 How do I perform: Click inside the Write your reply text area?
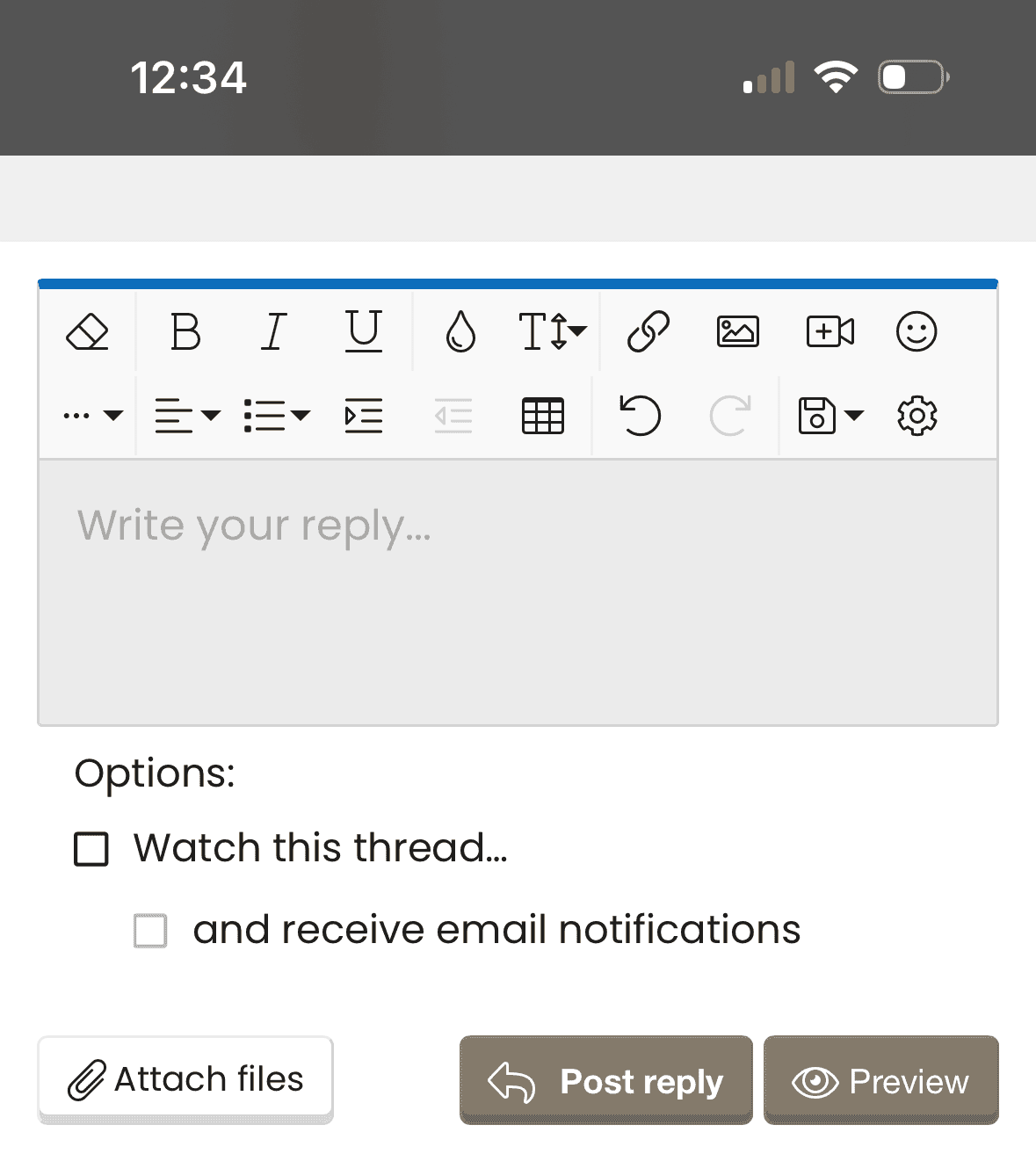coord(518,592)
